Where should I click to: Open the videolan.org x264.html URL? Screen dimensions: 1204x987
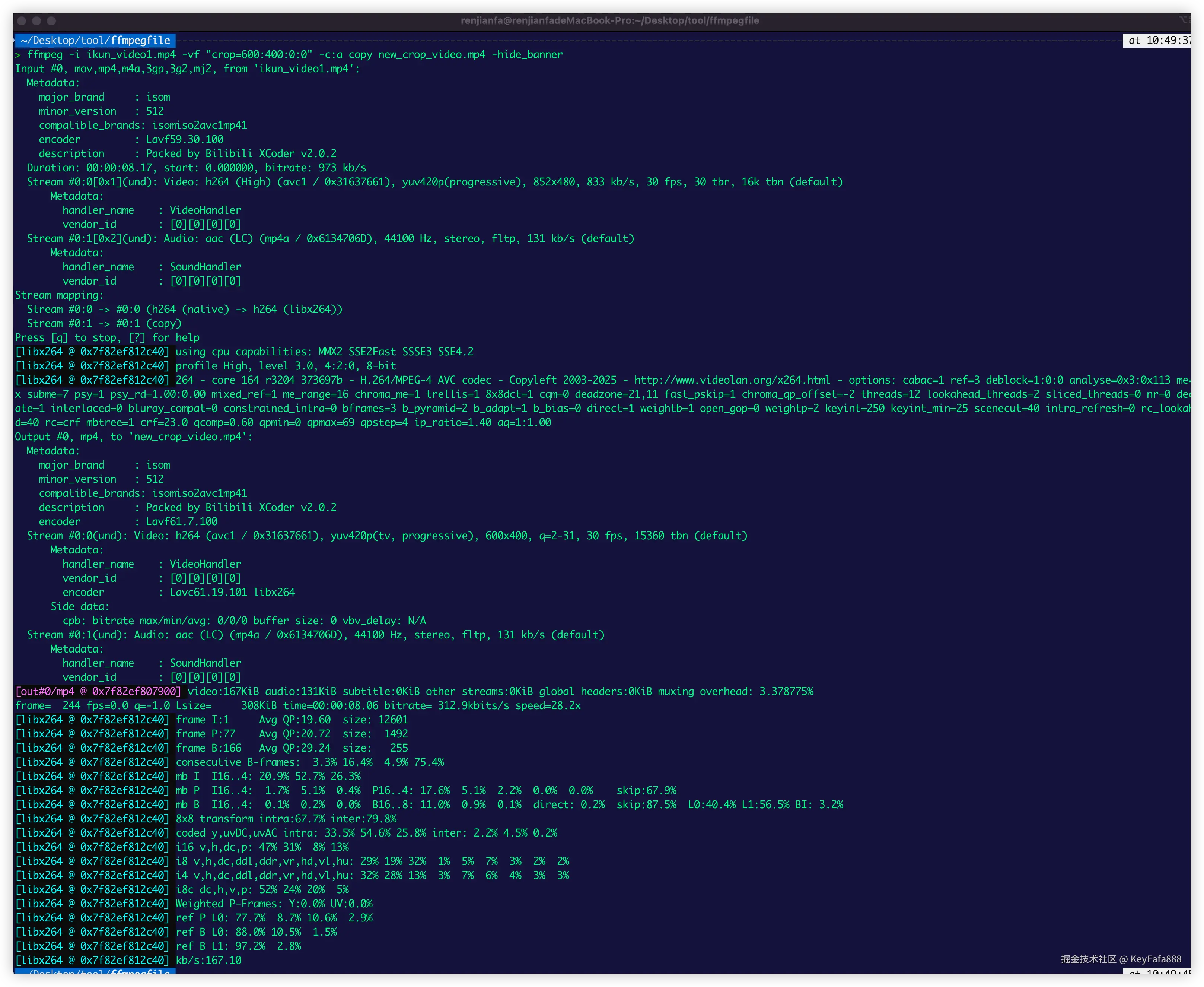click(x=732, y=380)
